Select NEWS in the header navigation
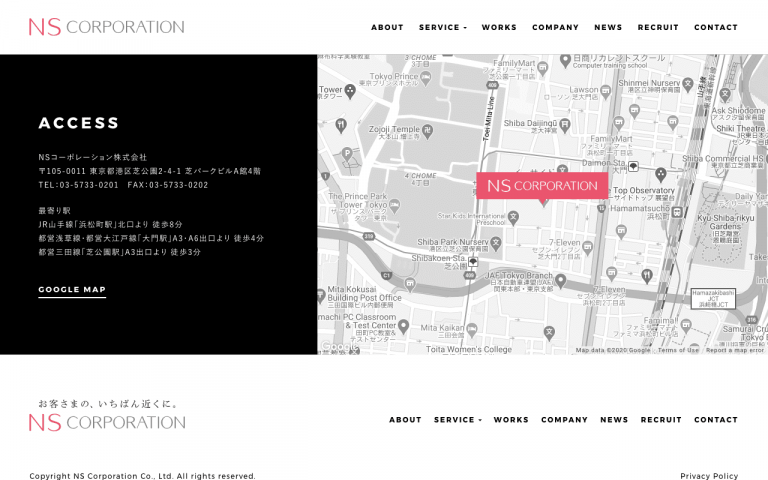Viewport: 768px width, 480px height. 608,27
